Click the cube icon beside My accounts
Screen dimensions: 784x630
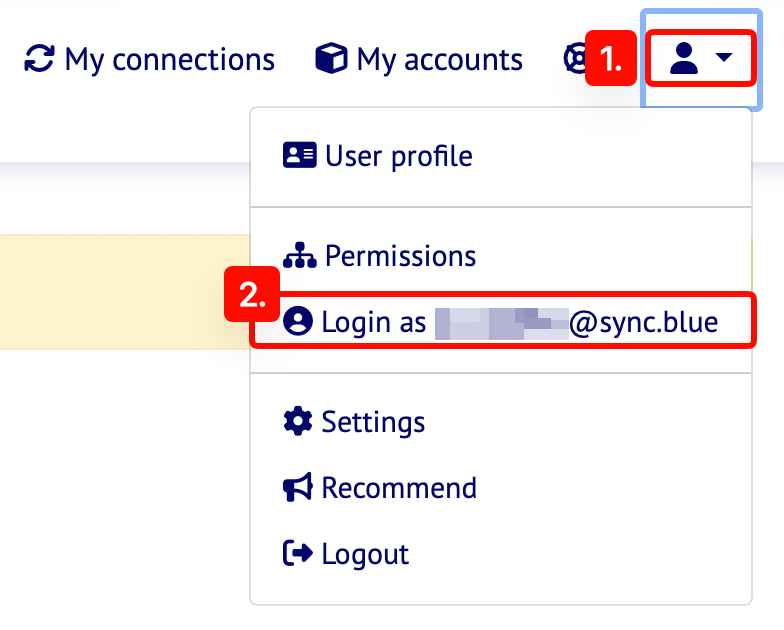pyautogui.click(x=331, y=59)
